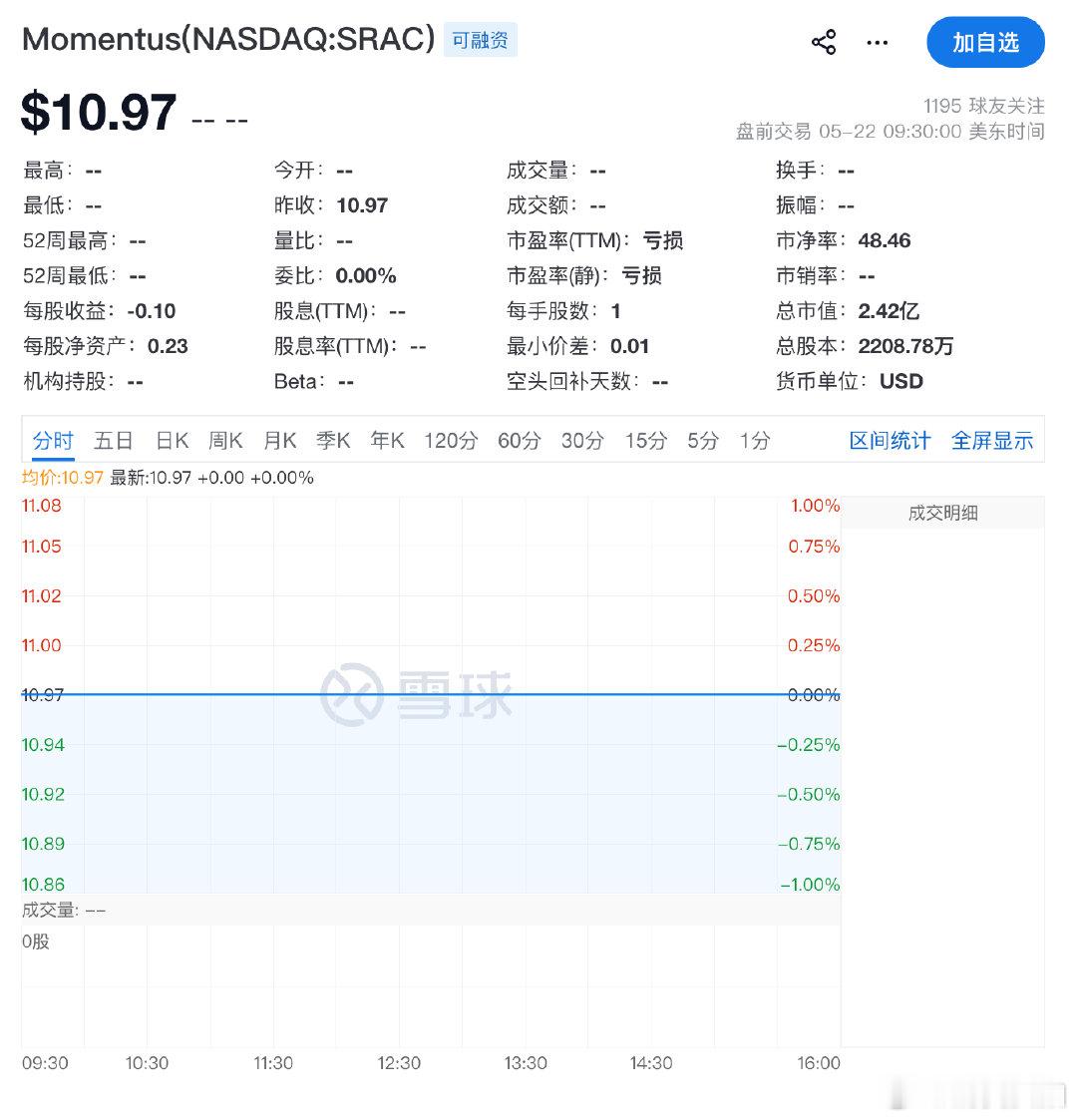
Task: Open the 区间统计 link
Action: pyautogui.click(x=890, y=441)
